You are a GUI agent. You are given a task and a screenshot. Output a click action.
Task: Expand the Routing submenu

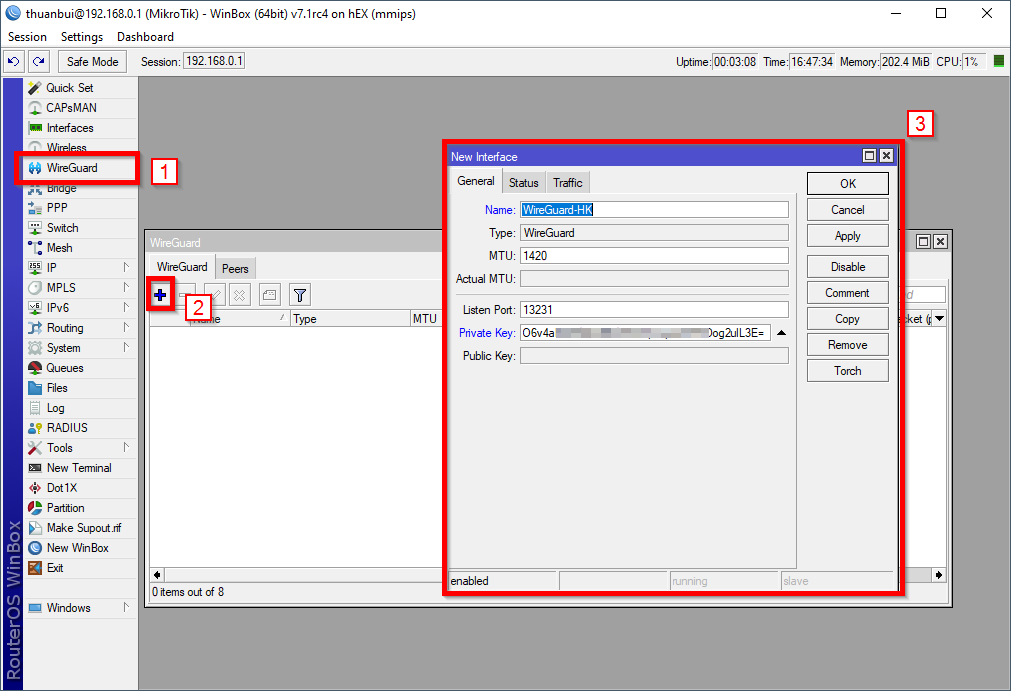coord(126,328)
